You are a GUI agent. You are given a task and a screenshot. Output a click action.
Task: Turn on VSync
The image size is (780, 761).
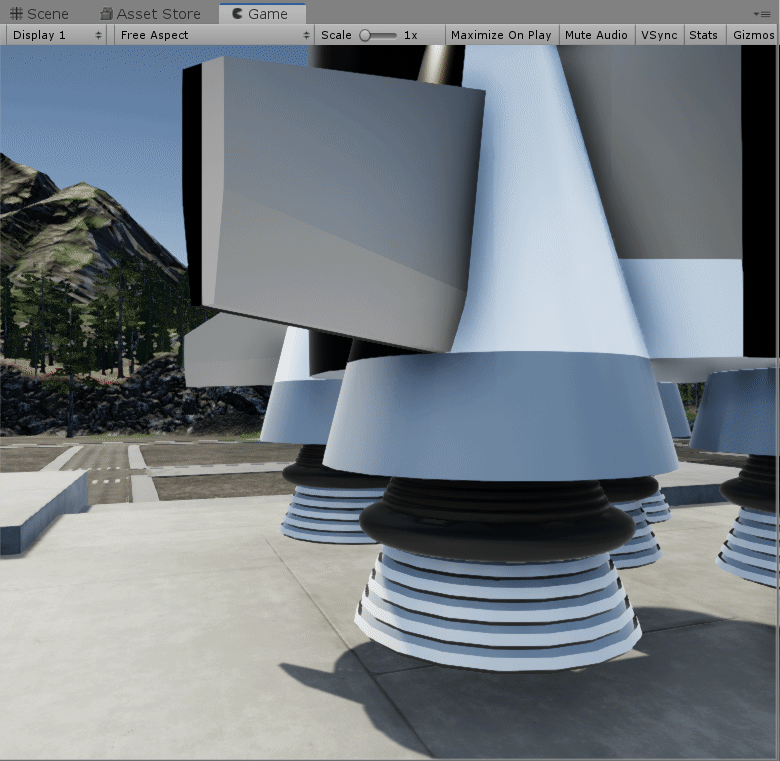pos(659,35)
